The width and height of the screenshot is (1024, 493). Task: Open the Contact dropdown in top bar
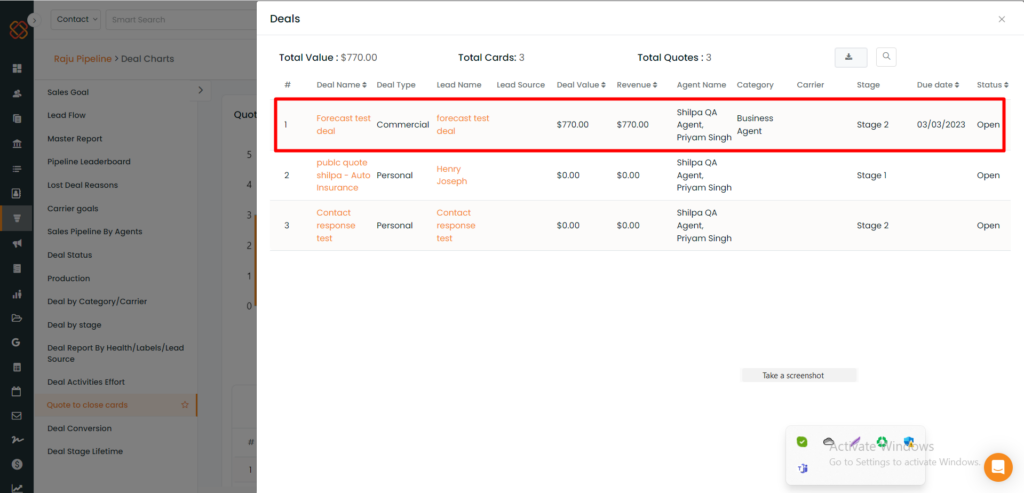click(77, 20)
